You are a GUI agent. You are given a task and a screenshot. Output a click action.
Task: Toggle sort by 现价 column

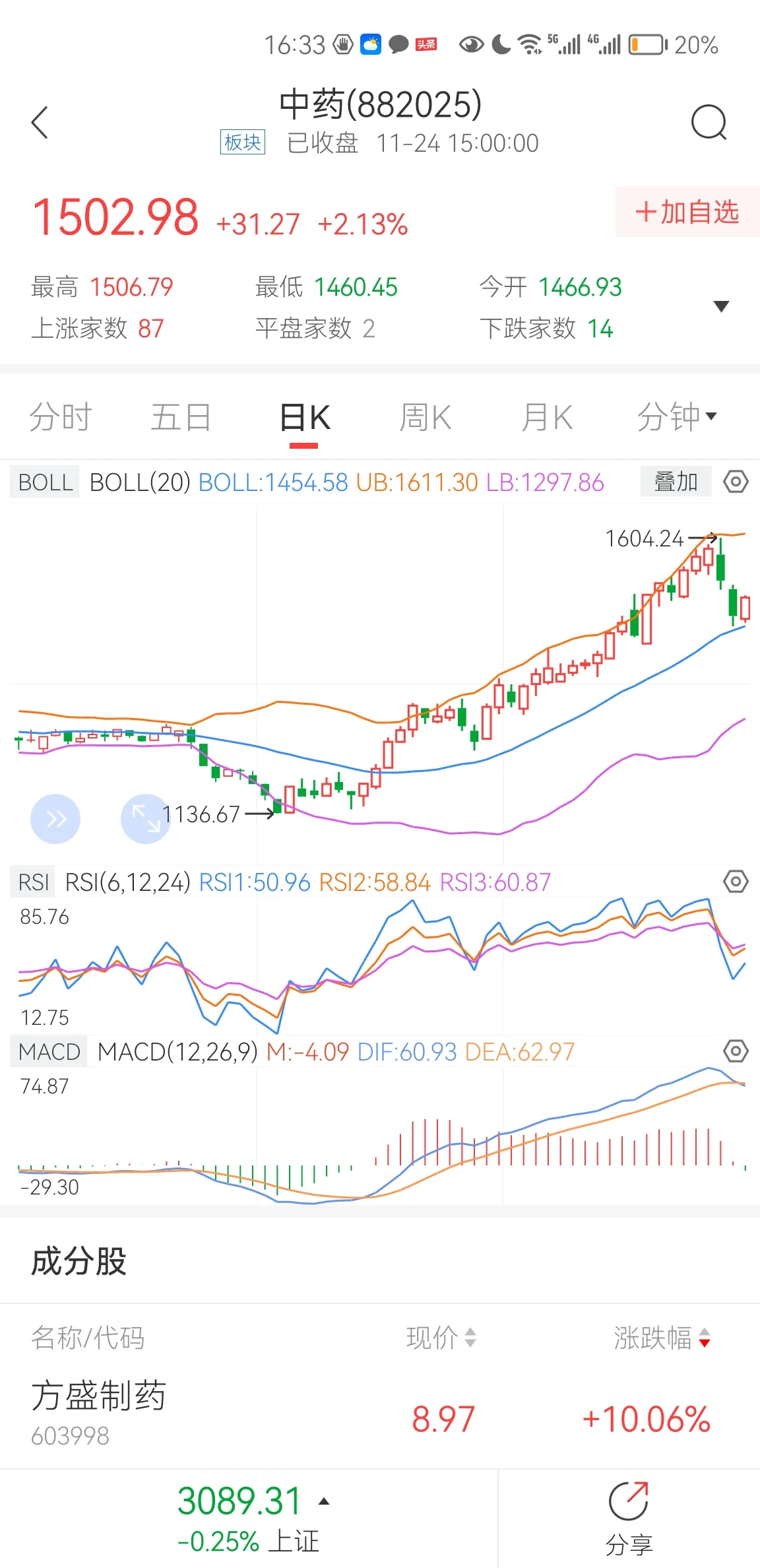tap(441, 1338)
